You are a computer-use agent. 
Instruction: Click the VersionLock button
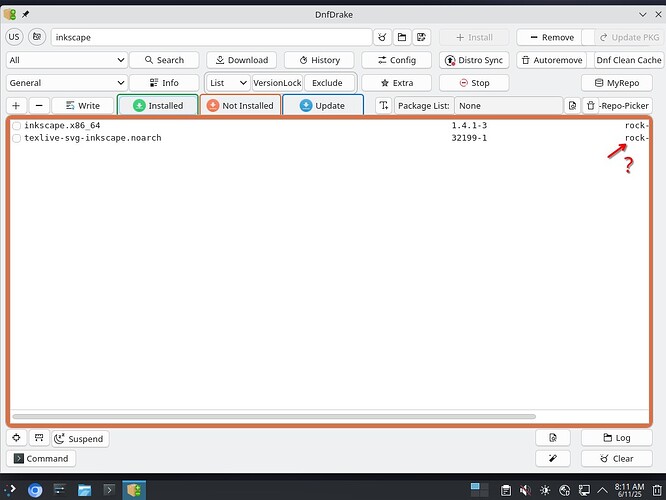(277, 83)
